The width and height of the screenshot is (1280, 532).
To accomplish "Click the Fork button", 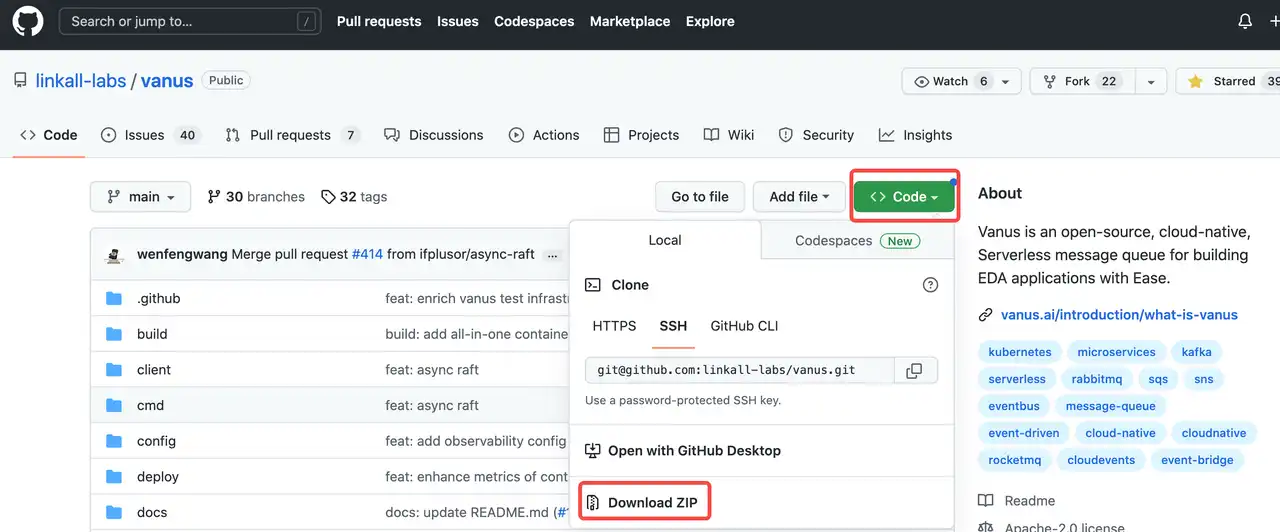I will (x=1082, y=82).
